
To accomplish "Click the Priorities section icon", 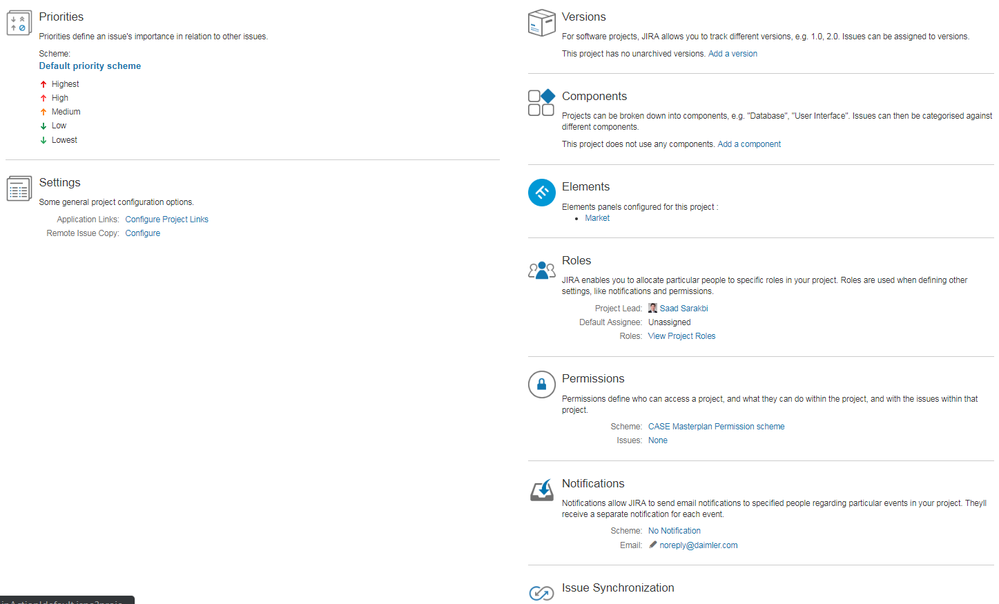I will point(18,24).
